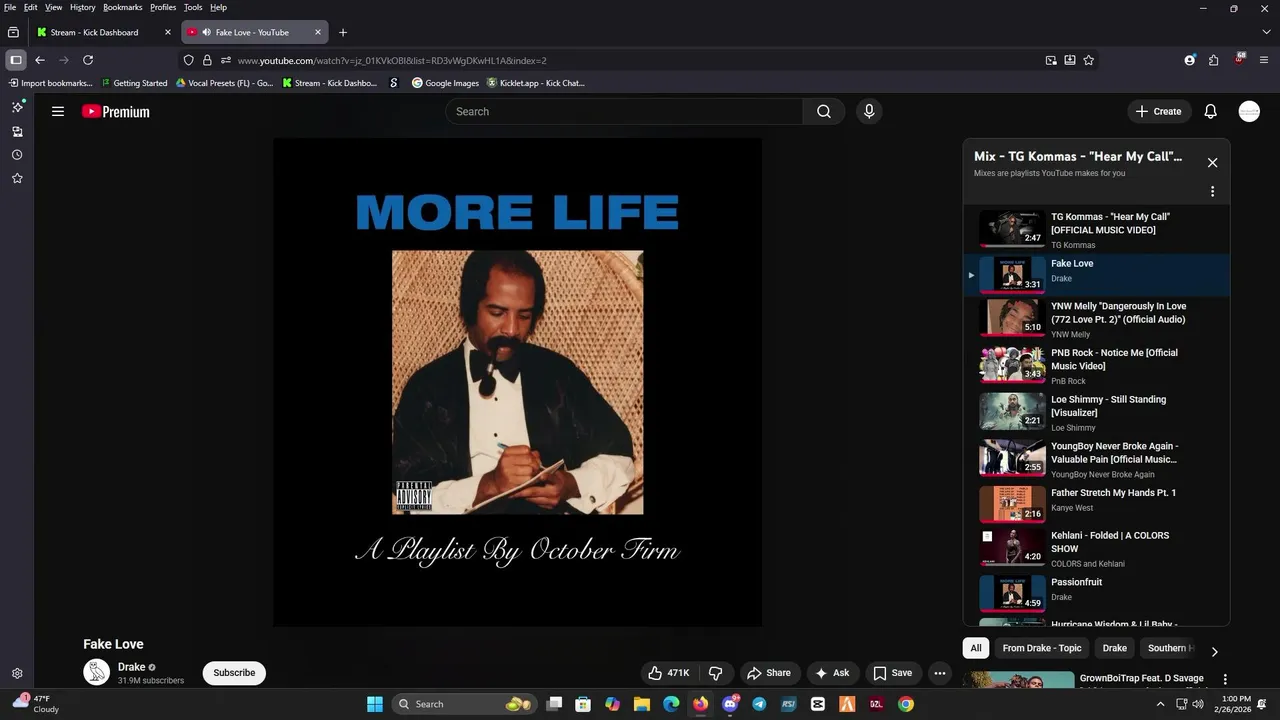The height and width of the screenshot is (720, 1280).
Task: Close the Stream - Kick Dashboard tab
Action: [x=168, y=32]
